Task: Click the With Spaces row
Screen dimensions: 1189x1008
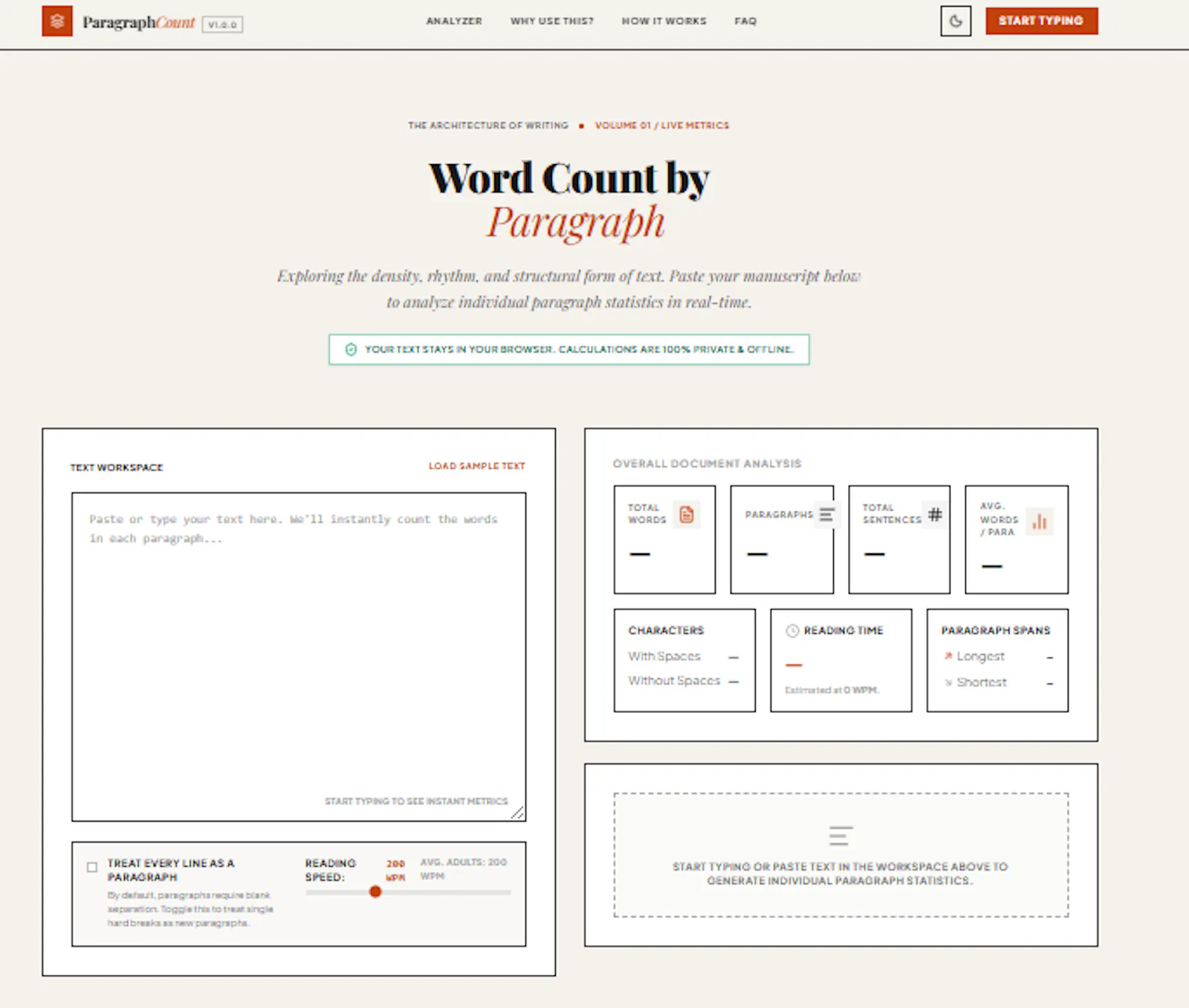Action: (684, 657)
